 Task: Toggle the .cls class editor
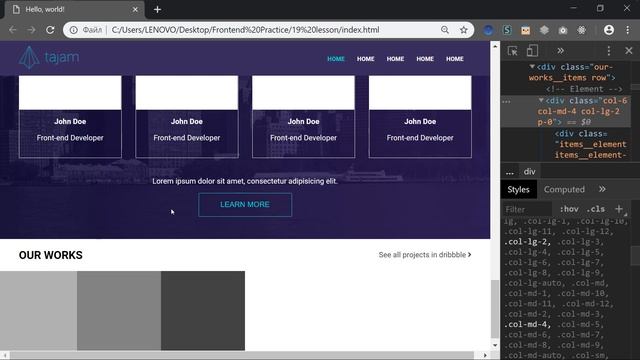click(596, 209)
